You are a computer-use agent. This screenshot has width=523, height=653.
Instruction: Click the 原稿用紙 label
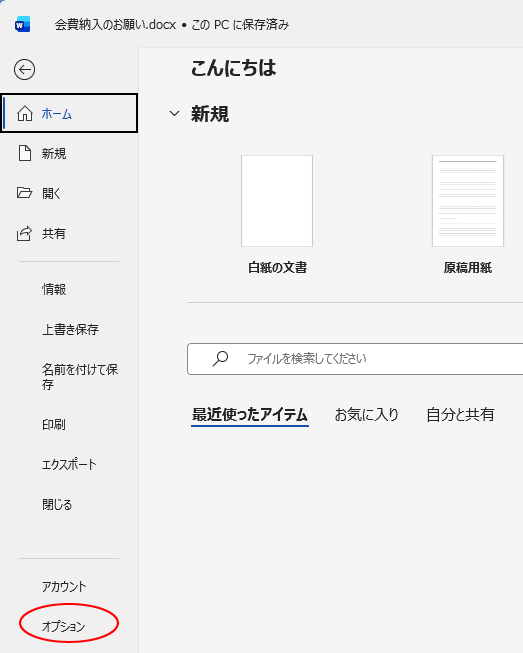468,267
